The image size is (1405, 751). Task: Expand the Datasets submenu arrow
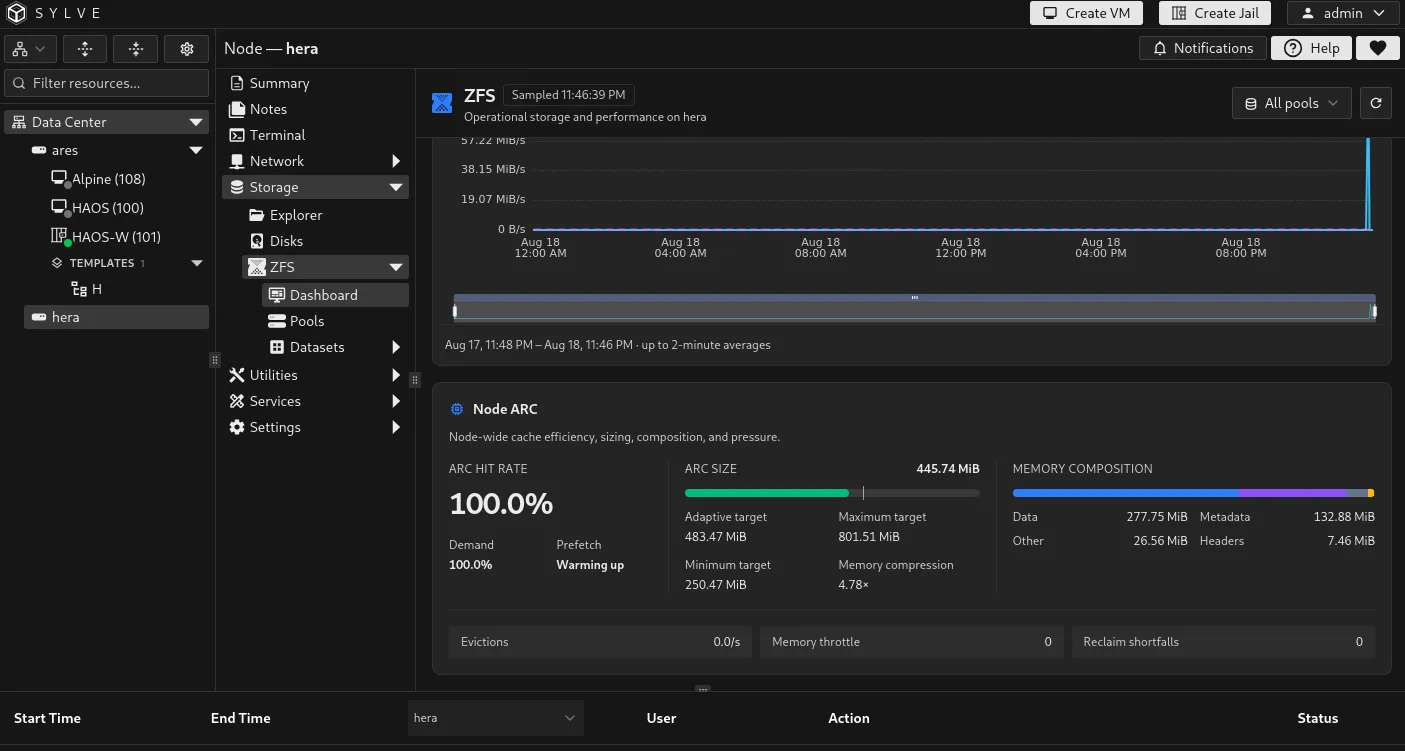(x=396, y=347)
